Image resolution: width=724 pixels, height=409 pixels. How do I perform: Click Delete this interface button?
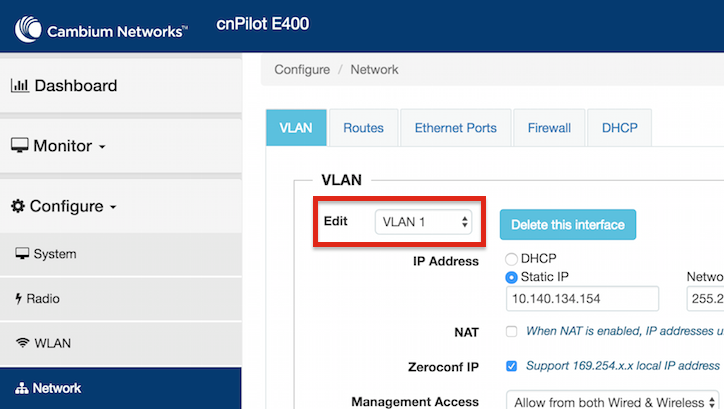[x=567, y=224]
